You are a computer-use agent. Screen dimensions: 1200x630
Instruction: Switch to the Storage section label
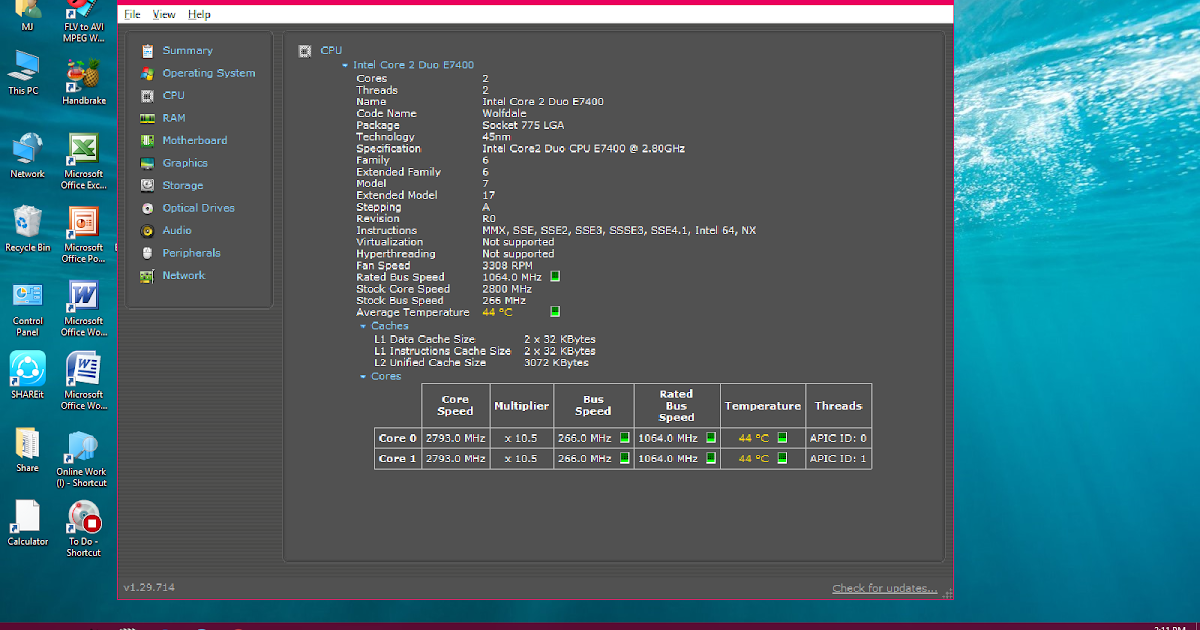tap(183, 185)
